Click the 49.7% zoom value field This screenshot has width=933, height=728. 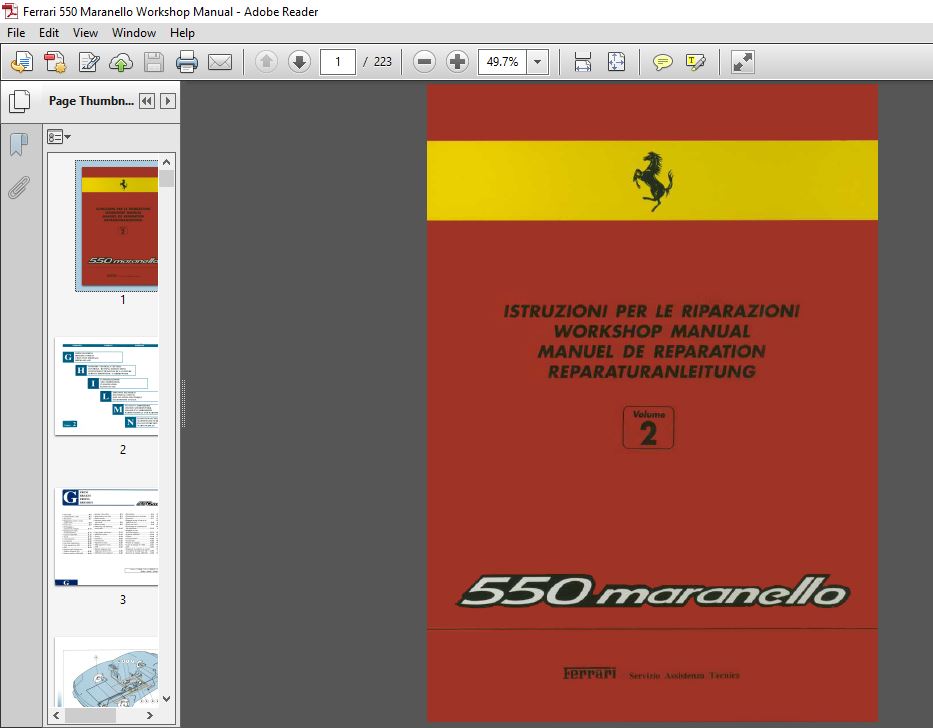[x=502, y=62]
